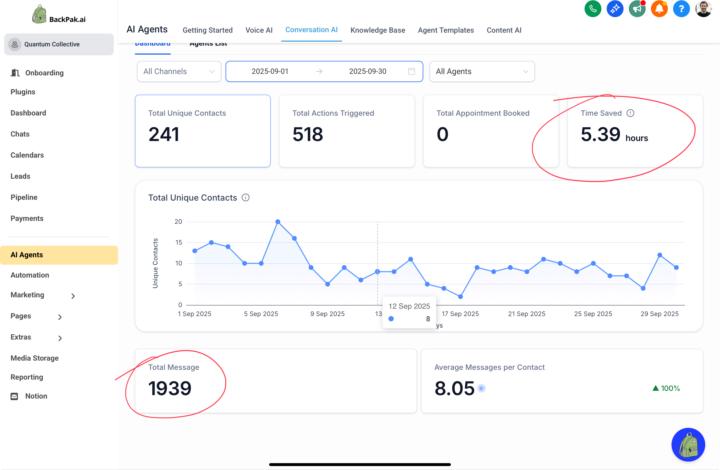This screenshot has width=720, height=470.
Task: Open the All Agents filter dropdown
Action: 481,72
